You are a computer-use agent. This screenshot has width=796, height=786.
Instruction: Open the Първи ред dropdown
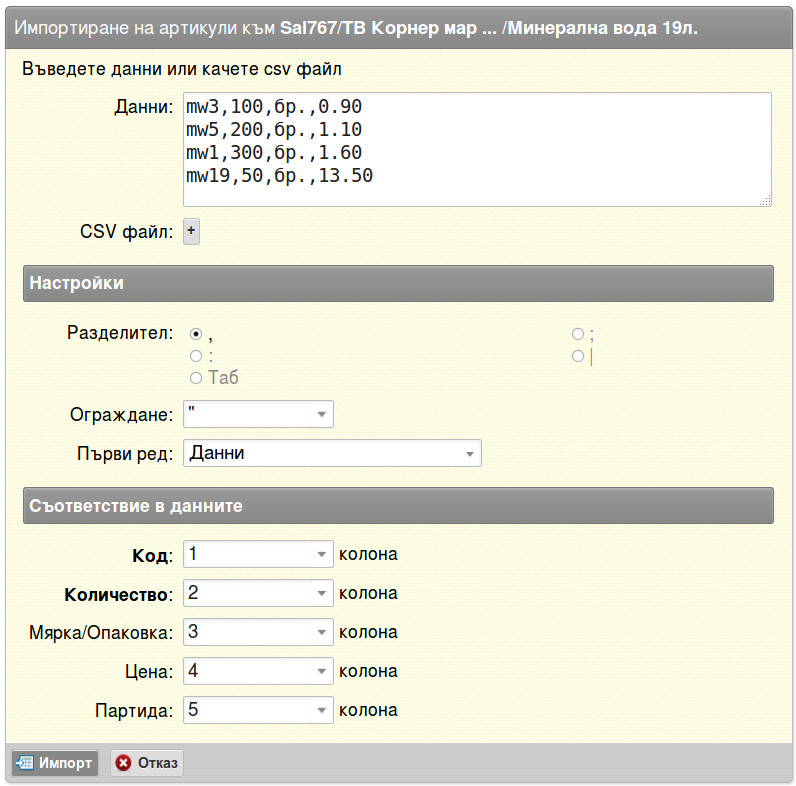point(332,453)
